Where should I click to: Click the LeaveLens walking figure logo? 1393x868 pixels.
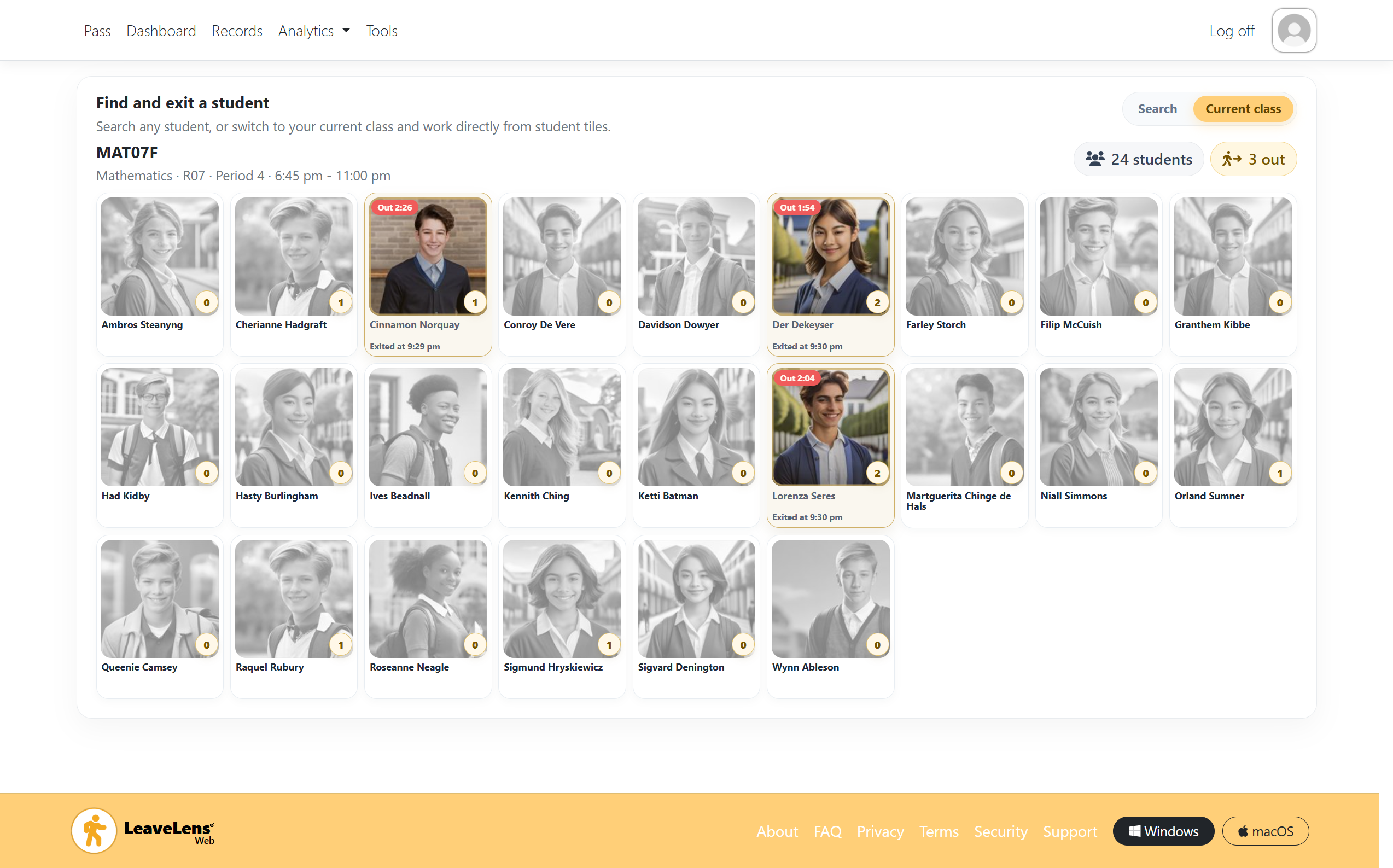[94, 831]
